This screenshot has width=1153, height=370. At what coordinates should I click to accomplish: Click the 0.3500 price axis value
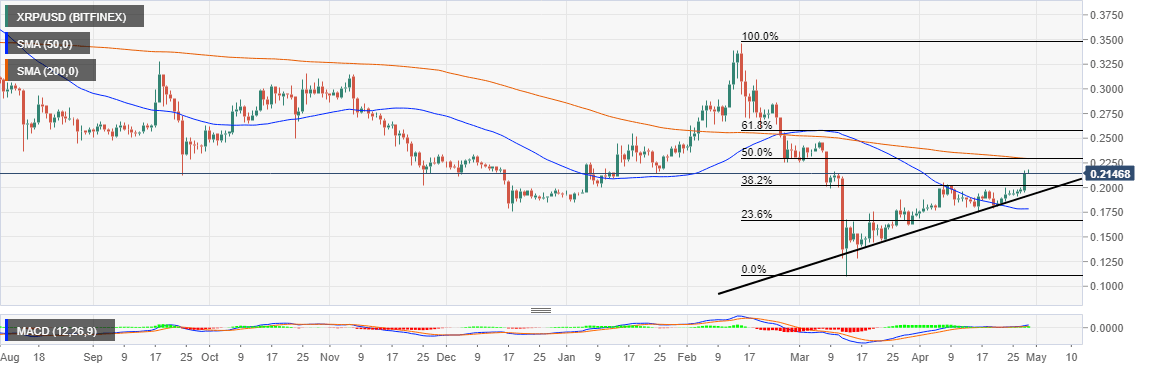pos(1108,40)
